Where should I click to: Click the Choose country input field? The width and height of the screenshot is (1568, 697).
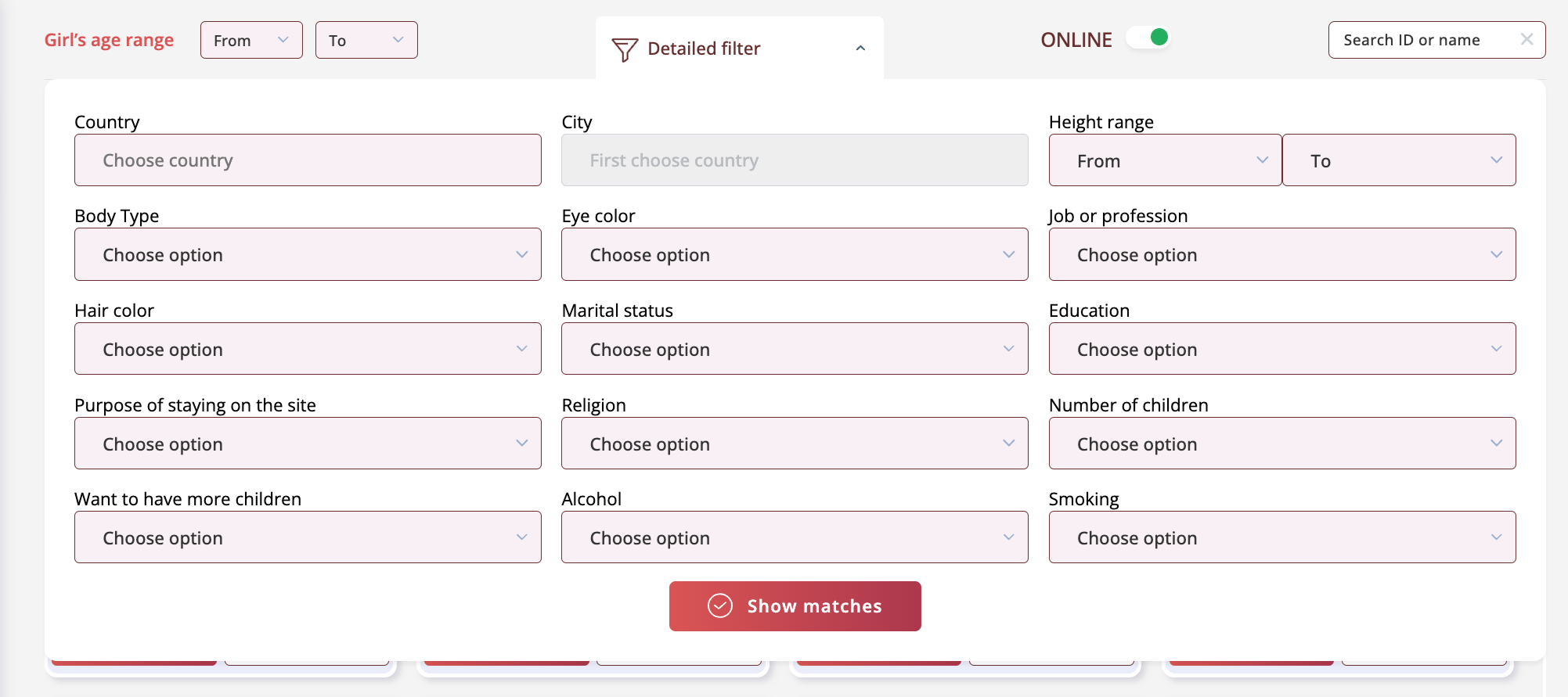click(x=308, y=160)
